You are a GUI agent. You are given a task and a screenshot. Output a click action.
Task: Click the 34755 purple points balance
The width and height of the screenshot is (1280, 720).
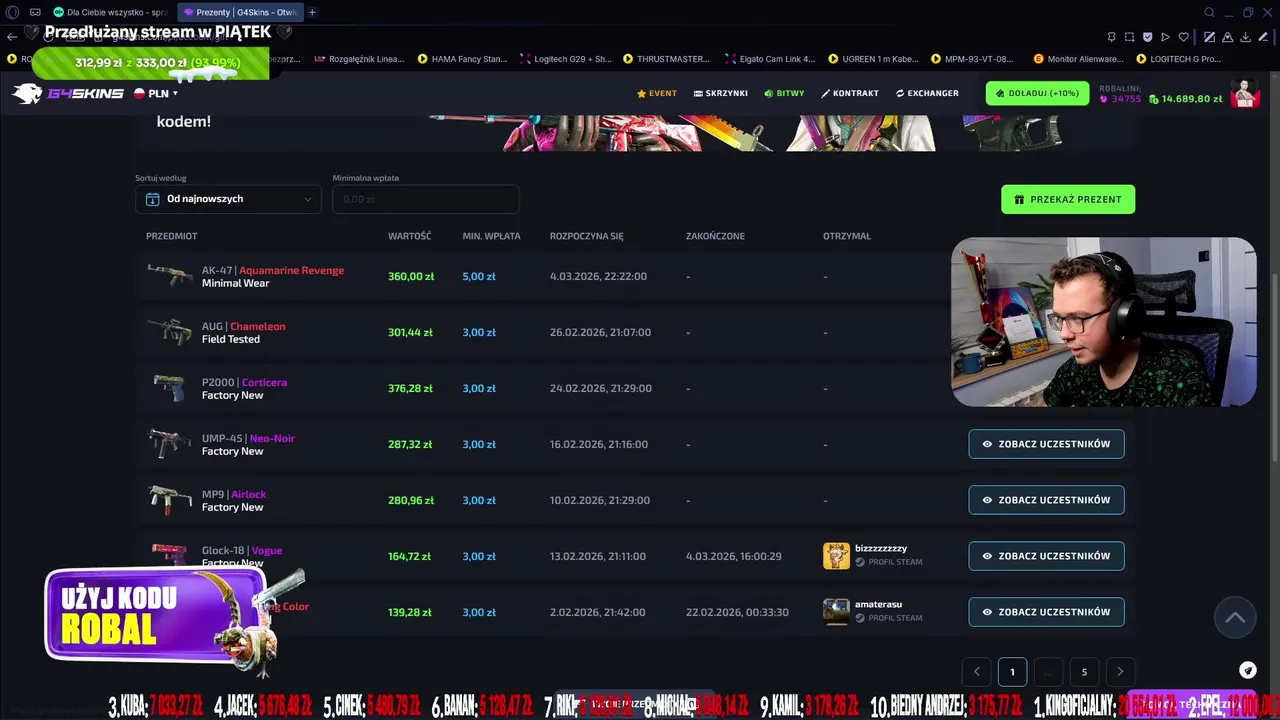[x=1121, y=99]
